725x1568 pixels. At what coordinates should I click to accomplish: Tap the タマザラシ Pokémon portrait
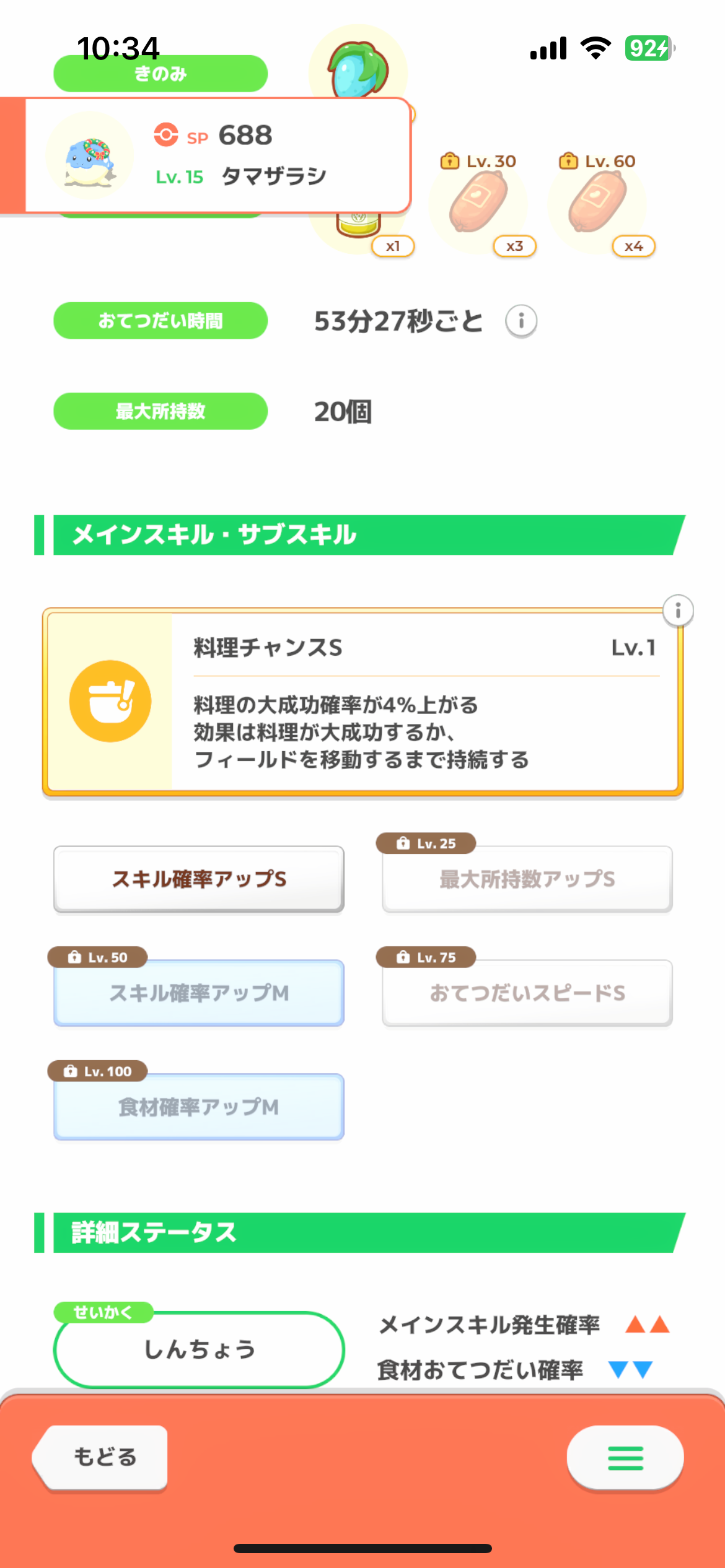(x=90, y=155)
